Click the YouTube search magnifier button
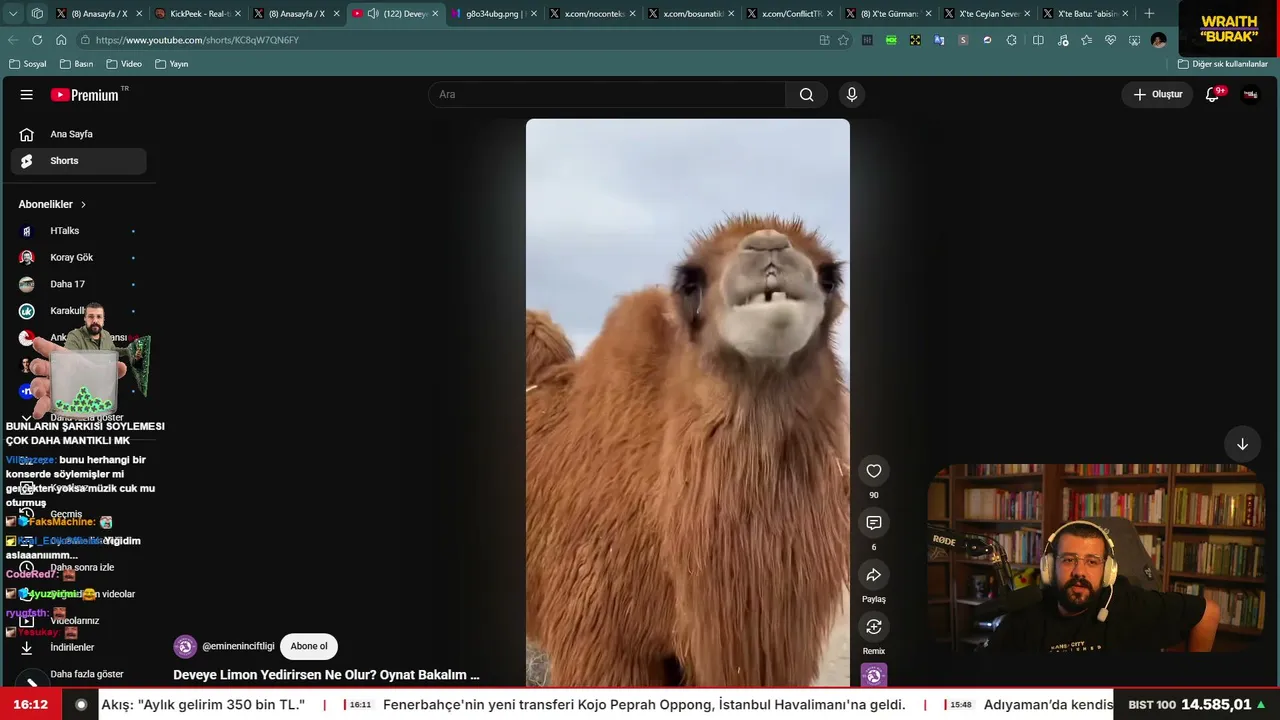Viewport: 1280px width, 720px height. pyautogui.click(x=806, y=95)
